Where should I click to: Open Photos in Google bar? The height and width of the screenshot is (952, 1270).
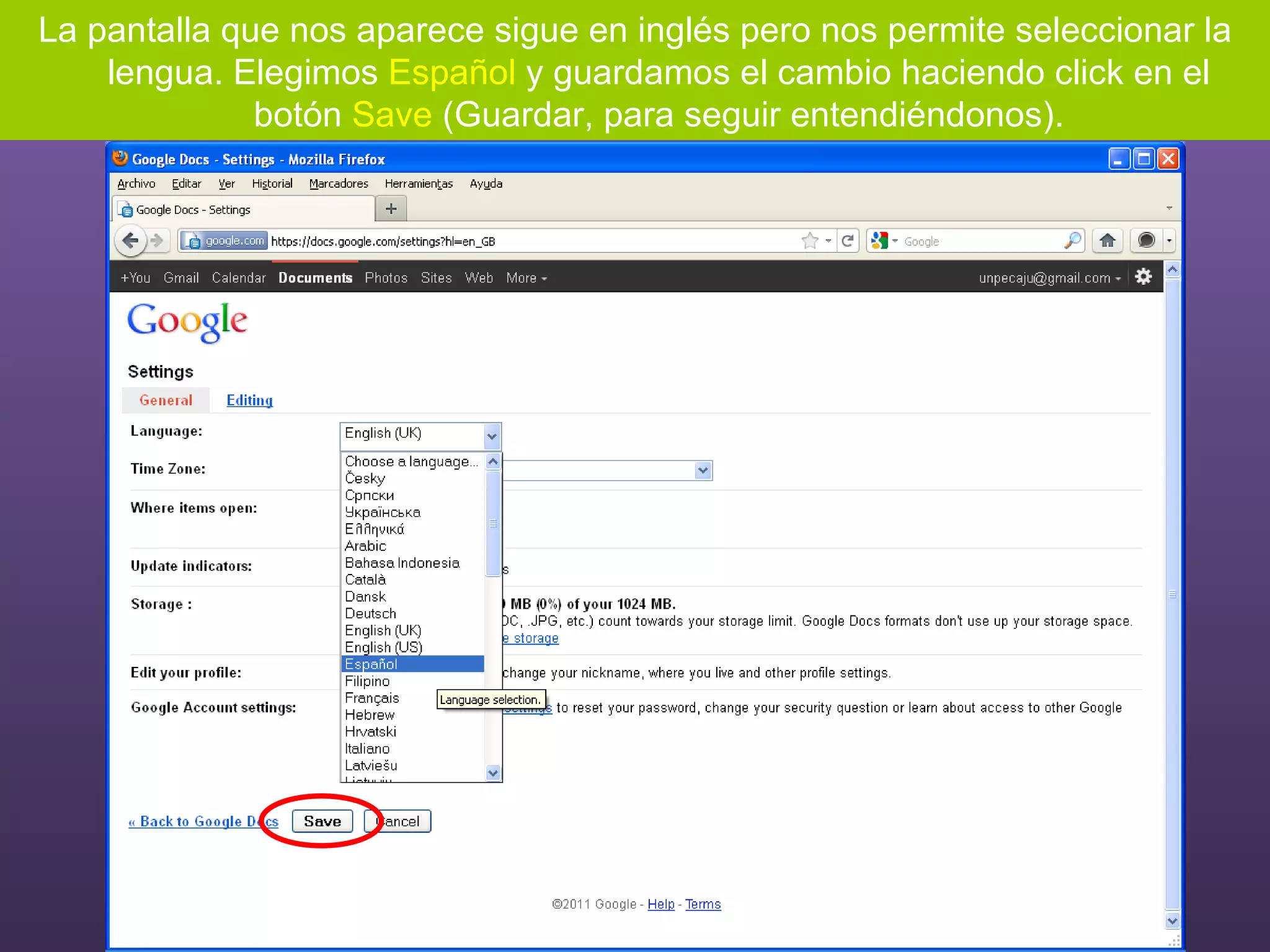click(x=386, y=278)
